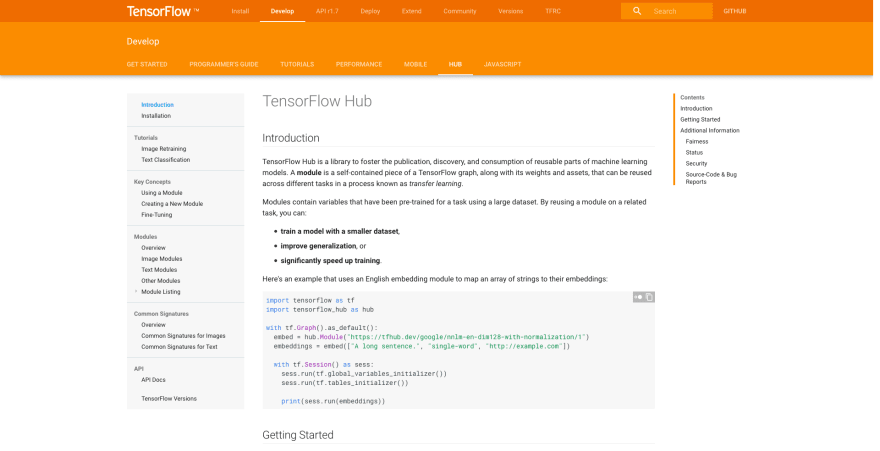
Task: Open Using a Module page
Action: [x=162, y=193]
